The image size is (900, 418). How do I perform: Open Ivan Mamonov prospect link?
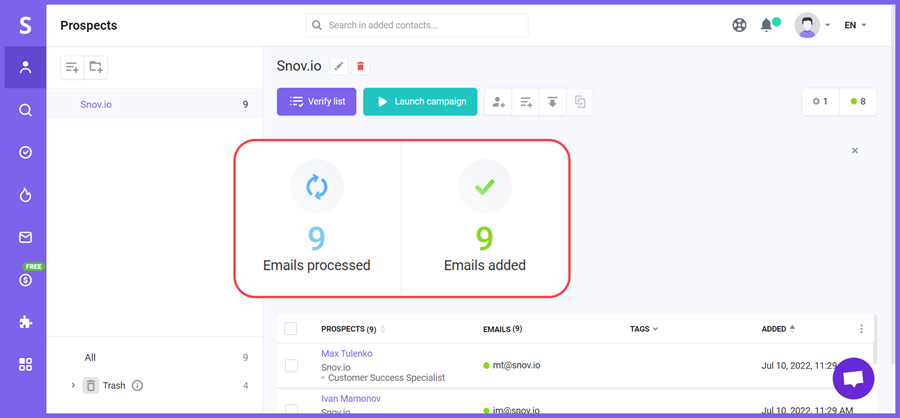point(351,398)
